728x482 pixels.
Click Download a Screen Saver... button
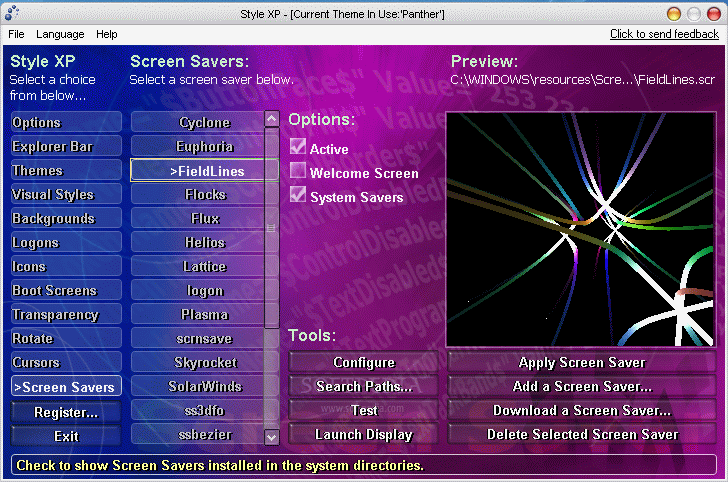tap(582, 410)
